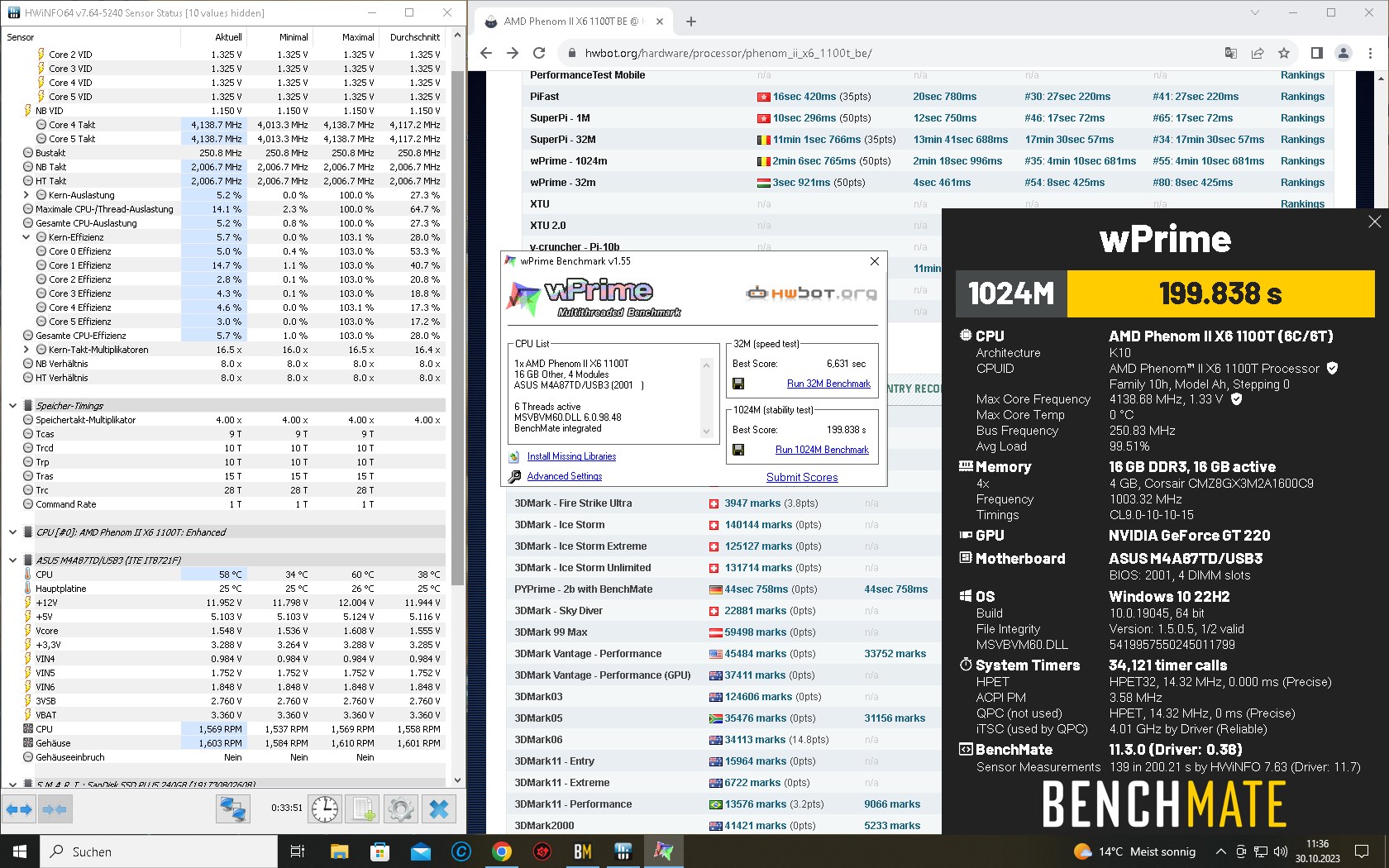1389x868 pixels.
Task: Click Rankings link in SuperPi - 32M row
Action: [x=1302, y=140]
